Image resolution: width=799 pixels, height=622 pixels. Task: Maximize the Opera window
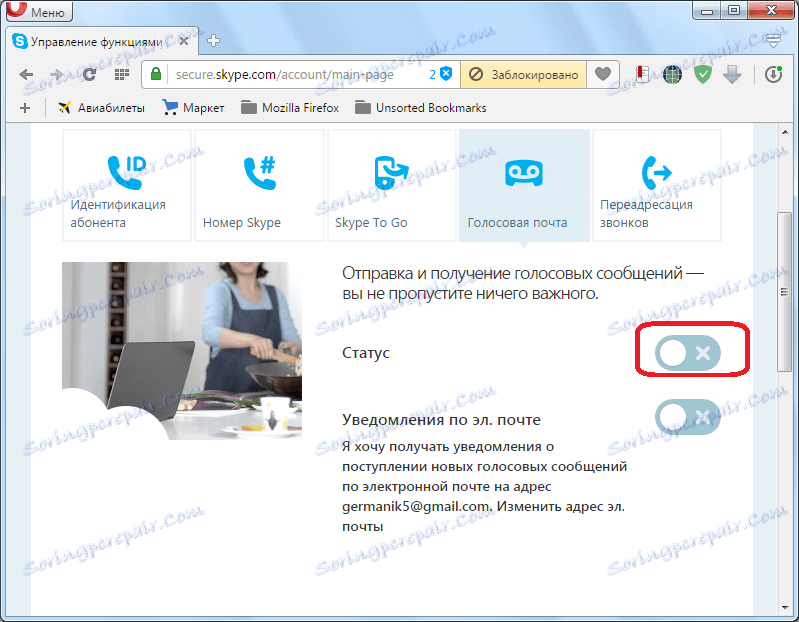pos(734,10)
